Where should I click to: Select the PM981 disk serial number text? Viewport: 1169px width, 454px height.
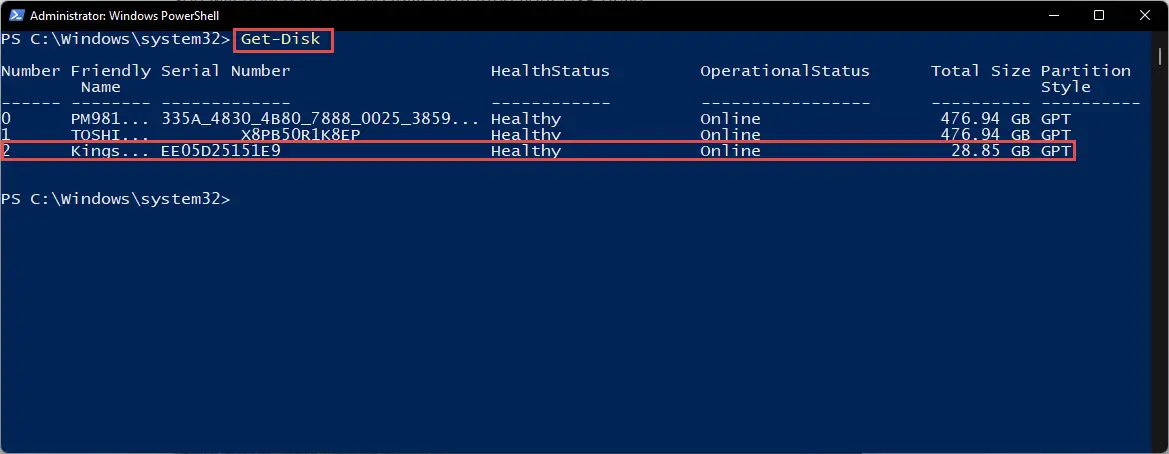(320, 119)
